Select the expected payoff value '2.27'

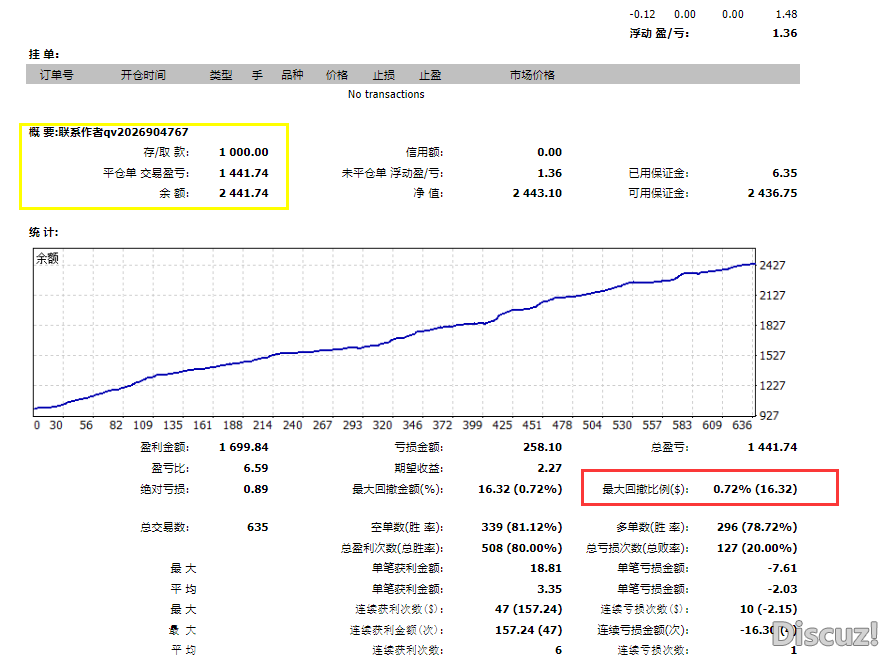coord(550,469)
